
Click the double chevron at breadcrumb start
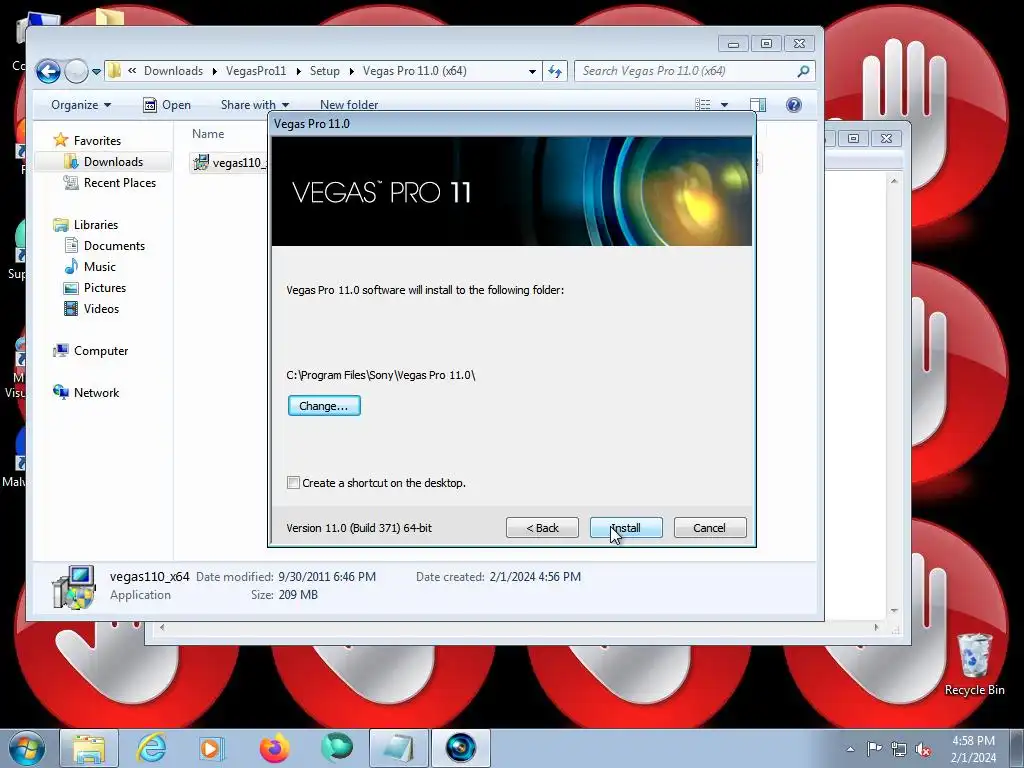coord(133,71)
